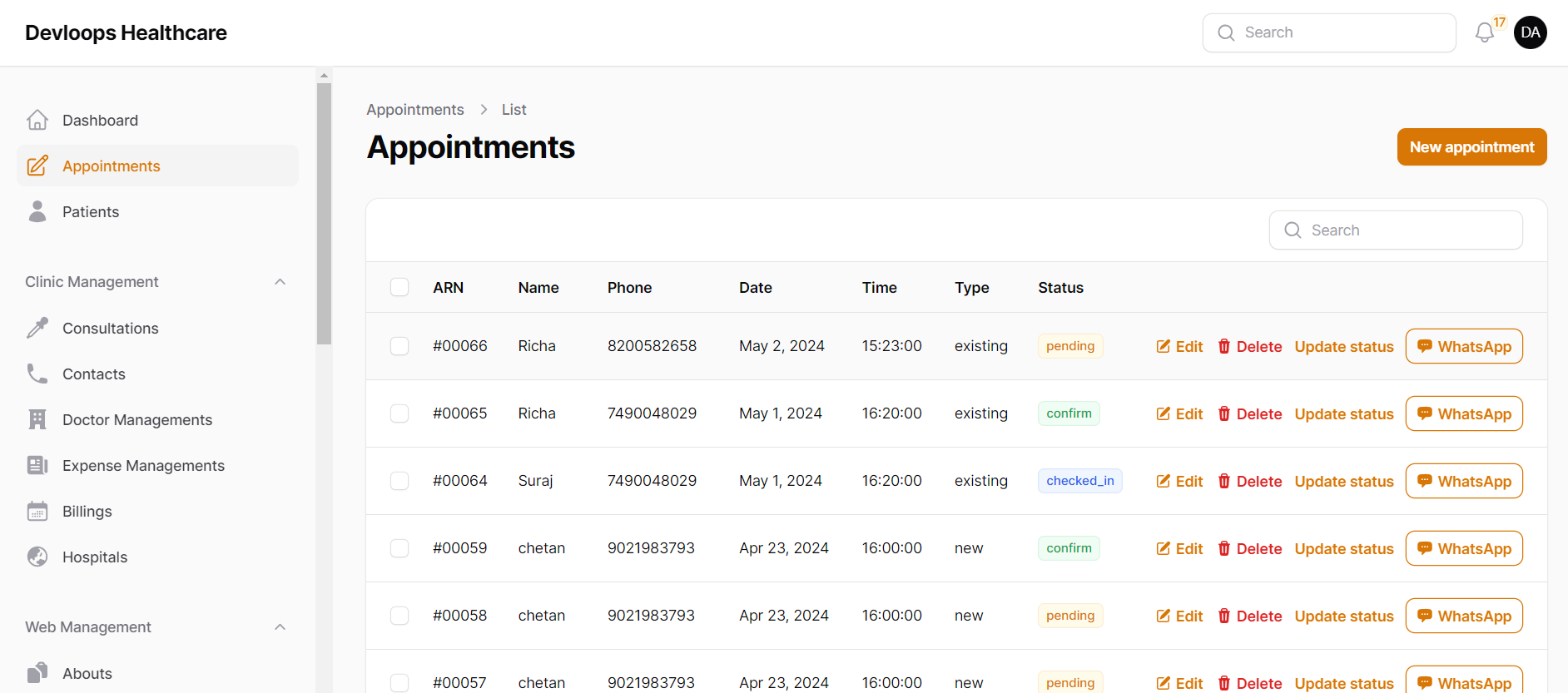The width and height of the screenshot is (1568, 693).
Task: Click the Consultations eyedropper icon
Action: [x=37, y=329]
